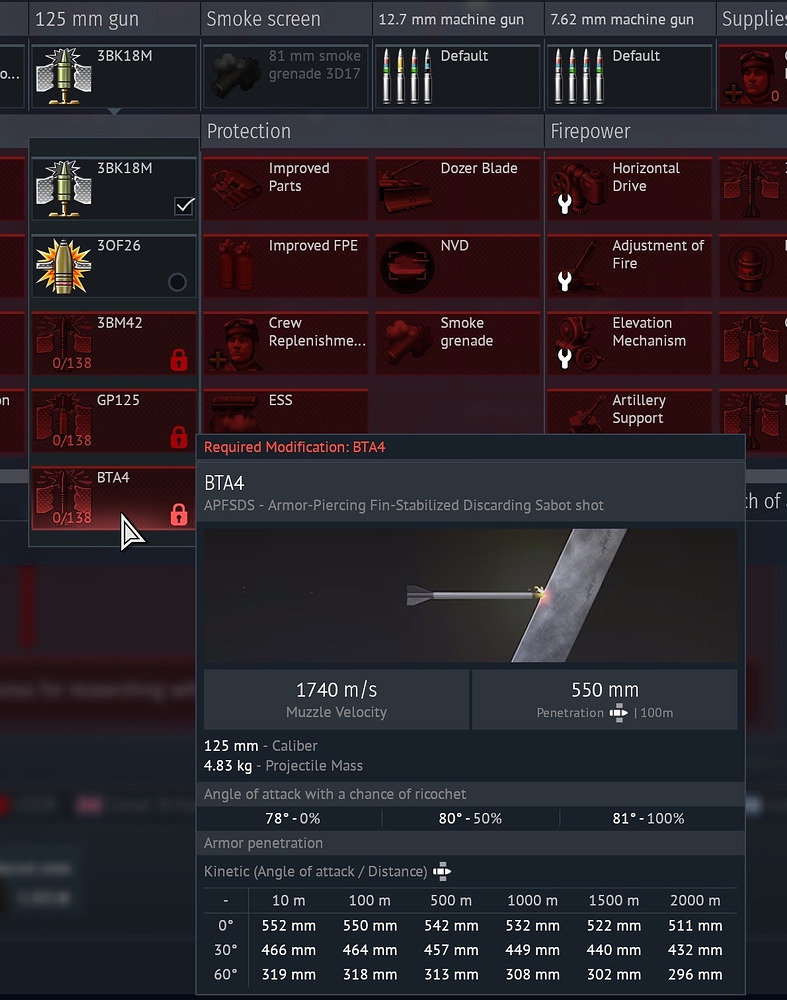Click the NVD night vision icon
This screenshot has height=1000, width=787.
(407, 267)
